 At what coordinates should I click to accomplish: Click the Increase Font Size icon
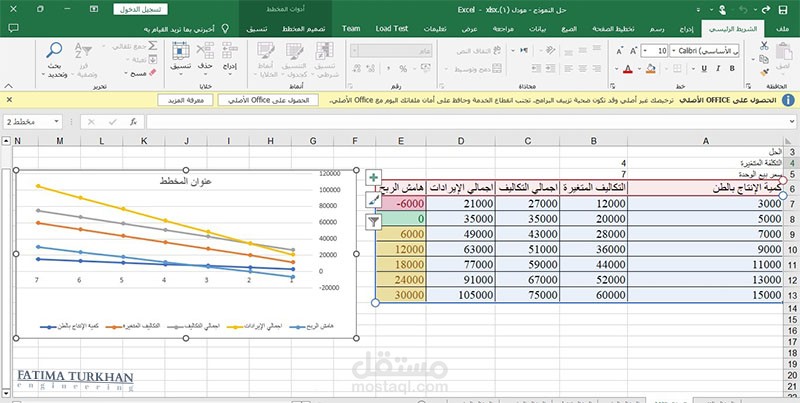[633, 51]
